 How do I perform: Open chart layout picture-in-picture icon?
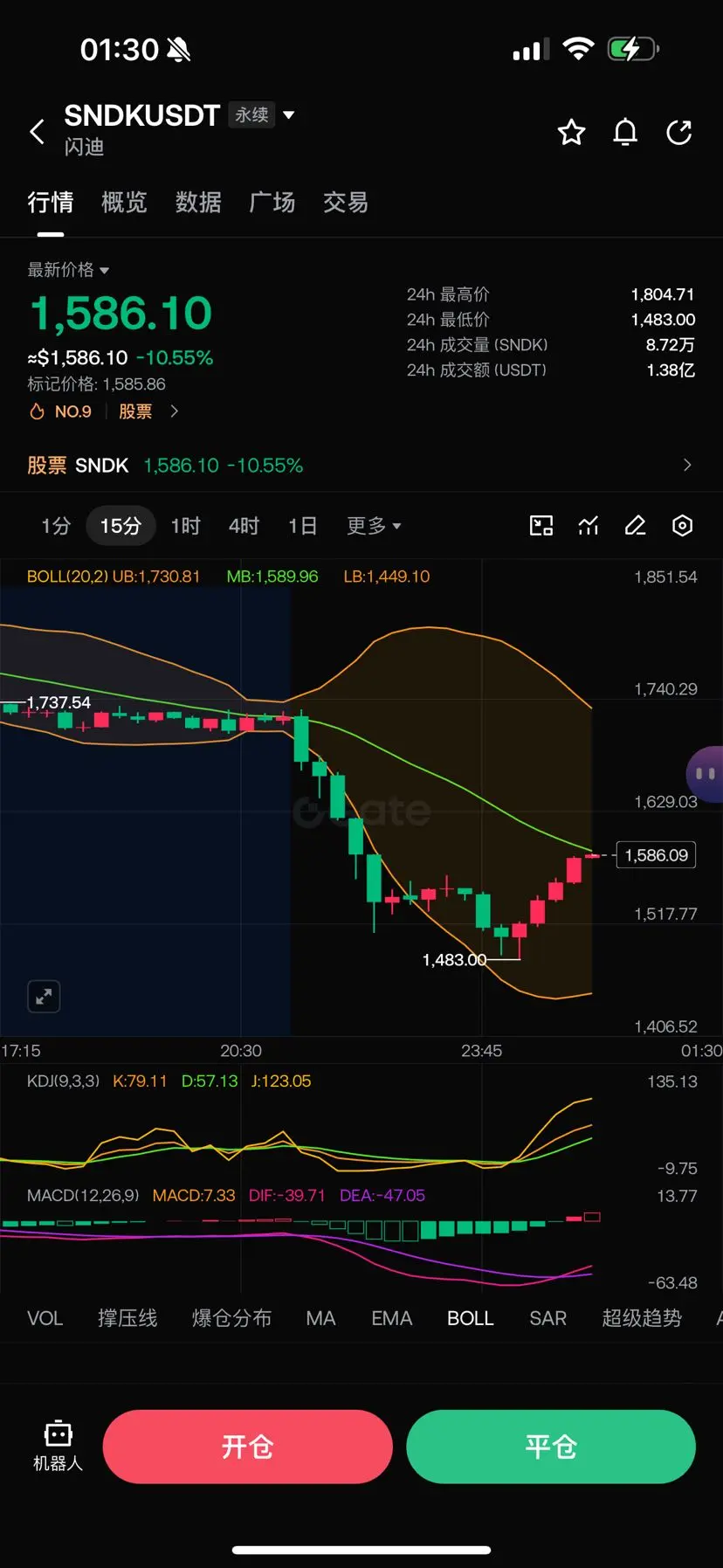pos(541,525)
